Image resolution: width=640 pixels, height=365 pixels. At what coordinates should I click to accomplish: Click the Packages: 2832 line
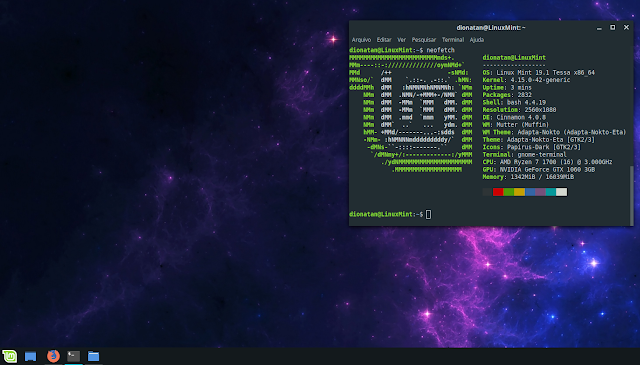coord(507,95)
